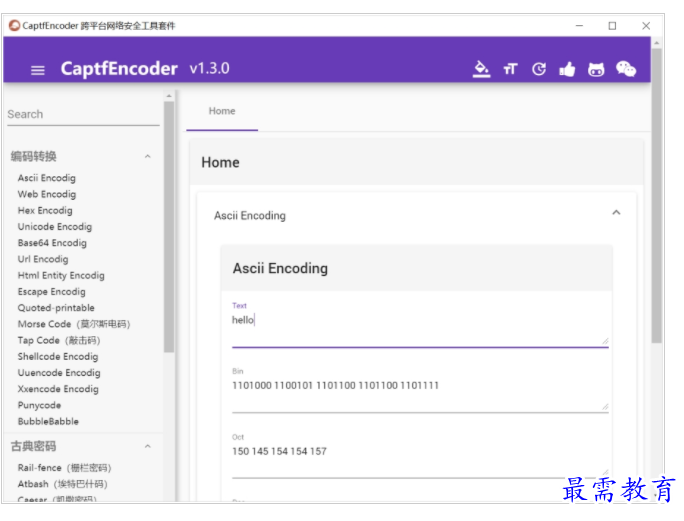Viewport: 684px width, 521px height.
Task: Collapse the 编码转换 category
Action: pyautogui.click(x=147, y=156)
